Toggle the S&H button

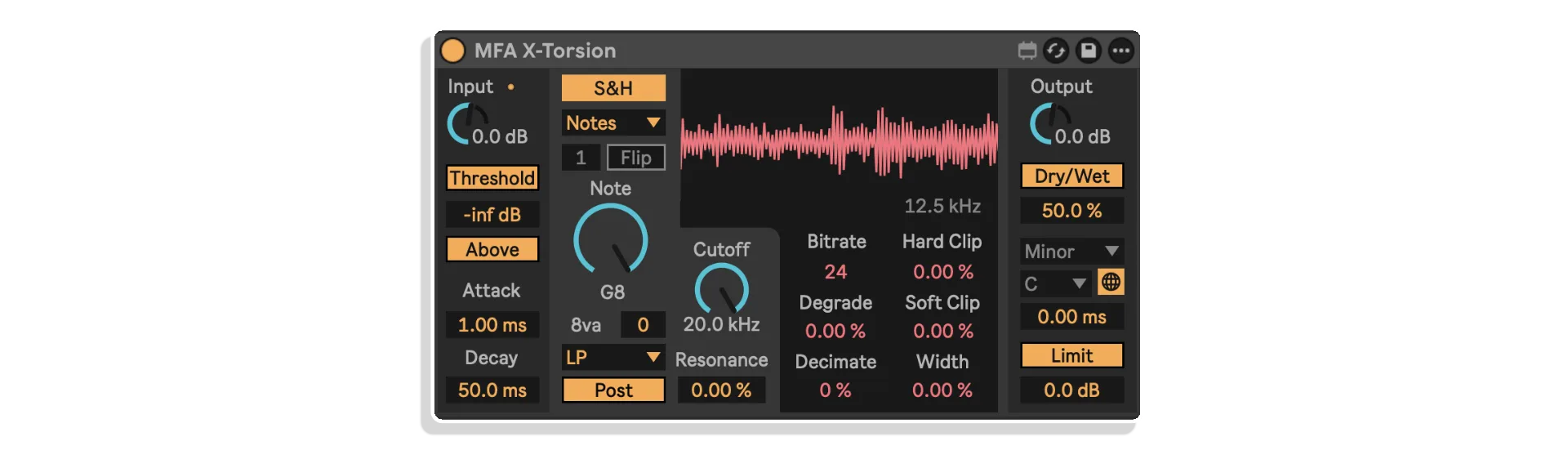(613, 88)
